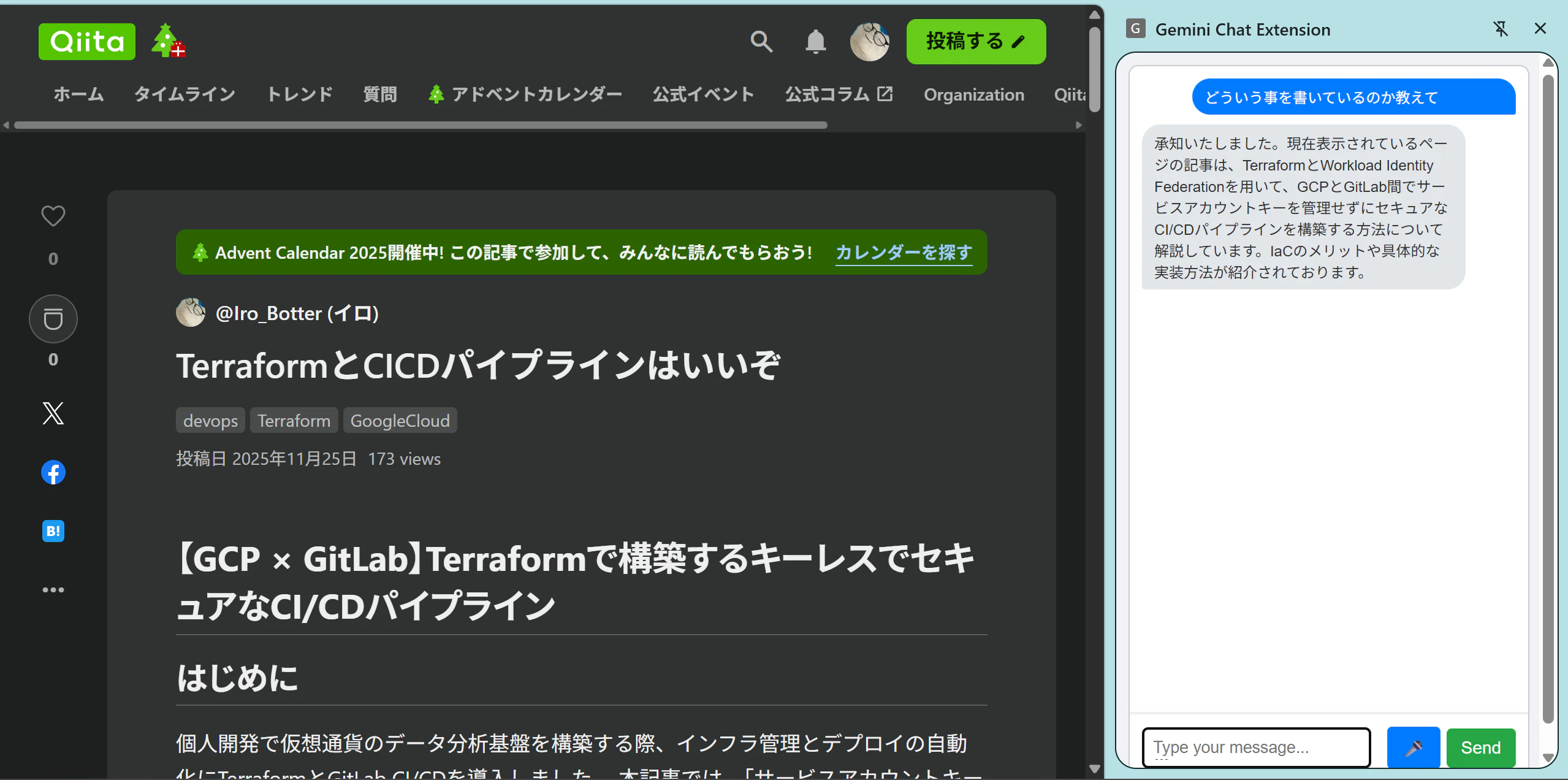This screenshot has width=1568, height=780.
Task: Click the Gemini Chat Extension G icon
Action: [x=1135, y=29]
